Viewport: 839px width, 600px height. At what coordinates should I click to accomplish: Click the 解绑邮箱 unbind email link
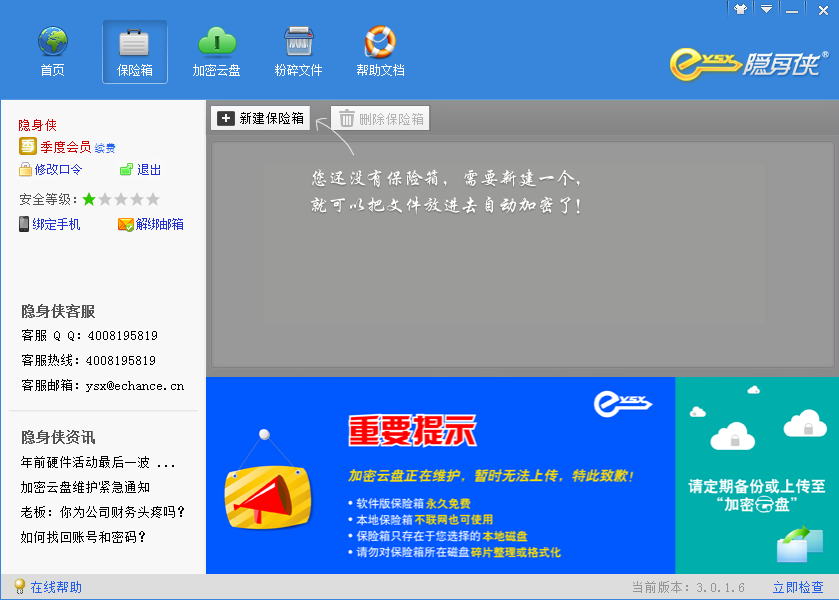tap(159, 224)
